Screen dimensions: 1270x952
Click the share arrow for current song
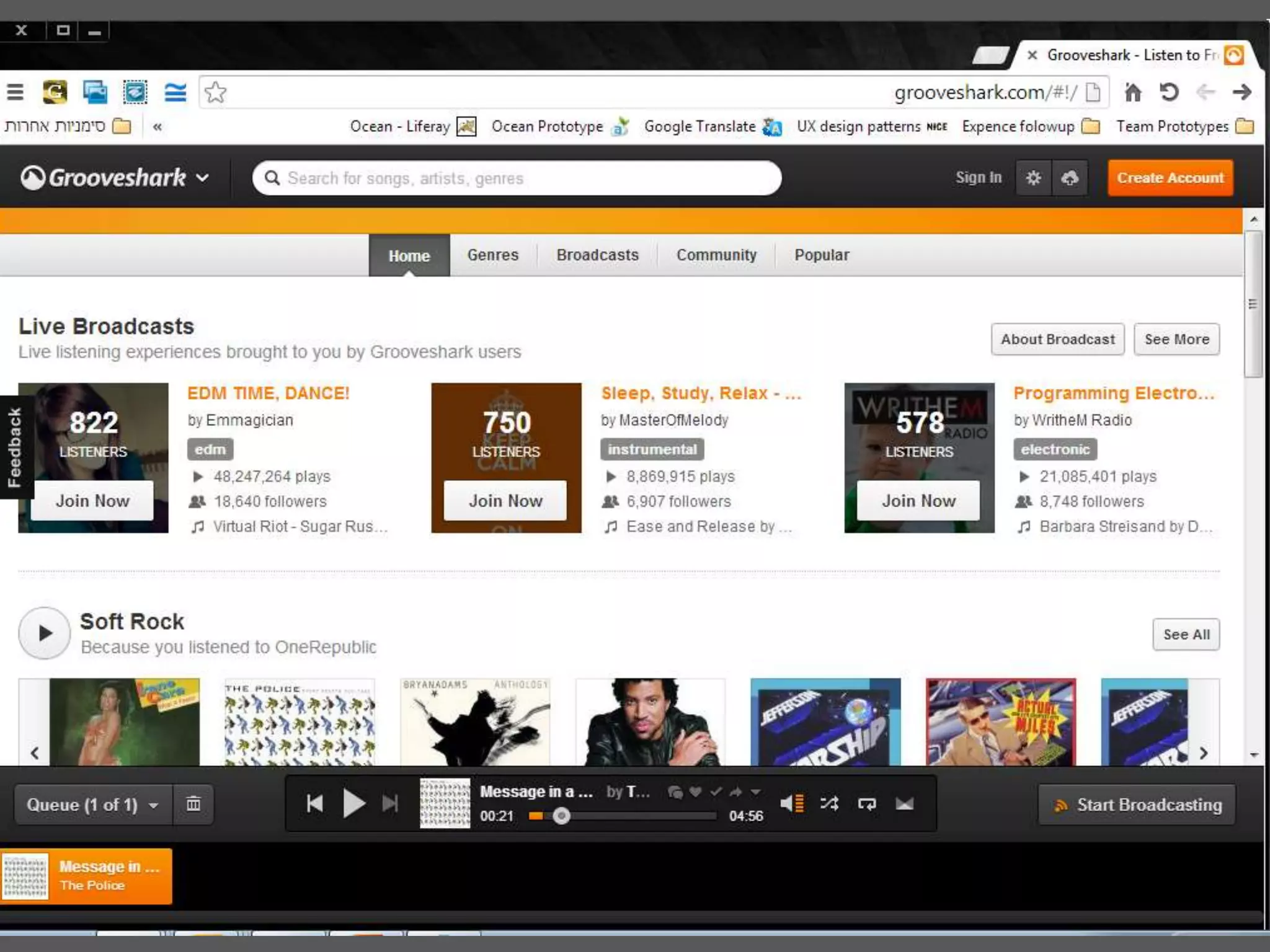click(735, 791)
